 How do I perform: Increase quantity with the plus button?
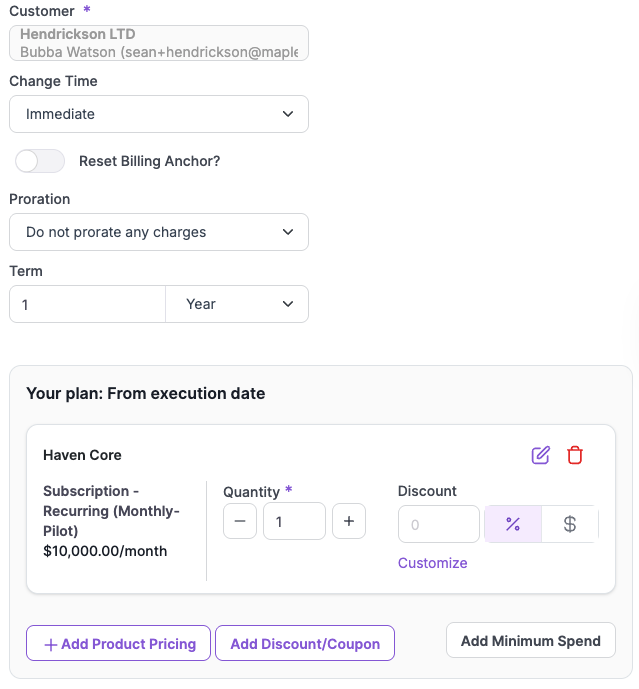click(x=348, y=521)
